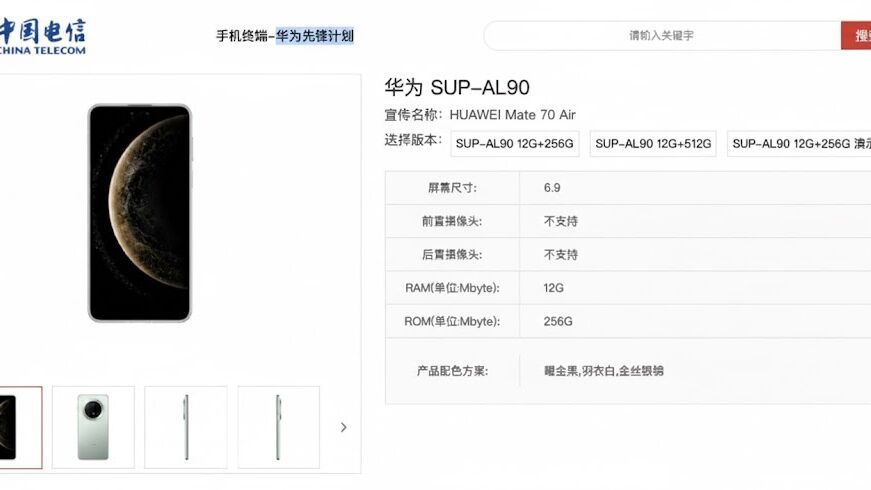Click the 手机终端 breadcrumb text
The image size is (871, 490).
(242, 36)
